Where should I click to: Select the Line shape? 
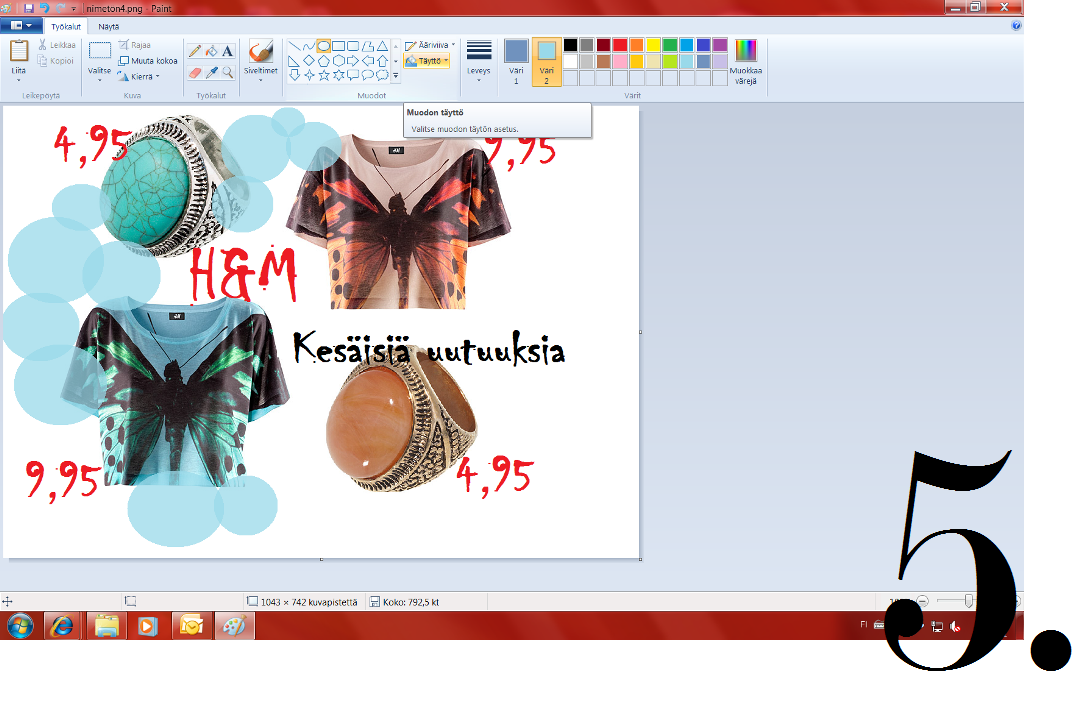click(x=294, y=46)
